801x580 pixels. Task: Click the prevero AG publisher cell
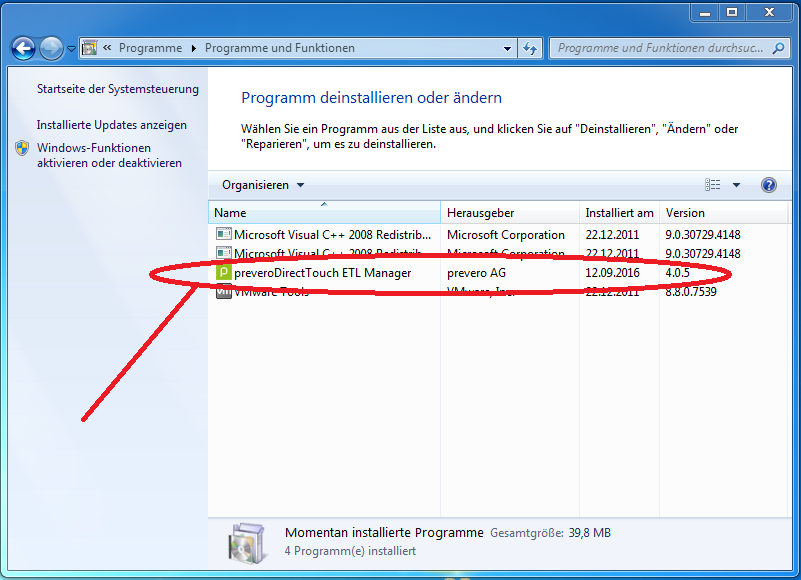click(476, 273)
